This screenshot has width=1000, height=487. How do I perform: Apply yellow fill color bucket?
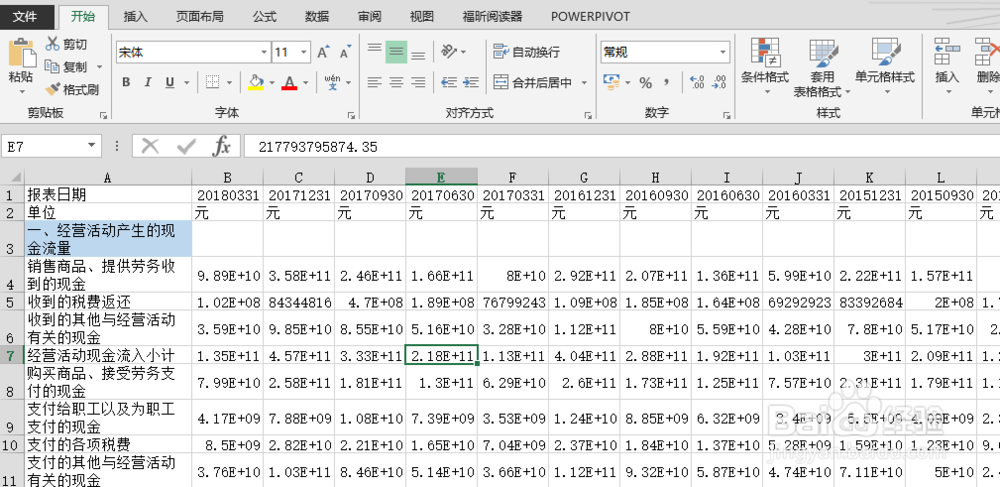click(256, 82)
